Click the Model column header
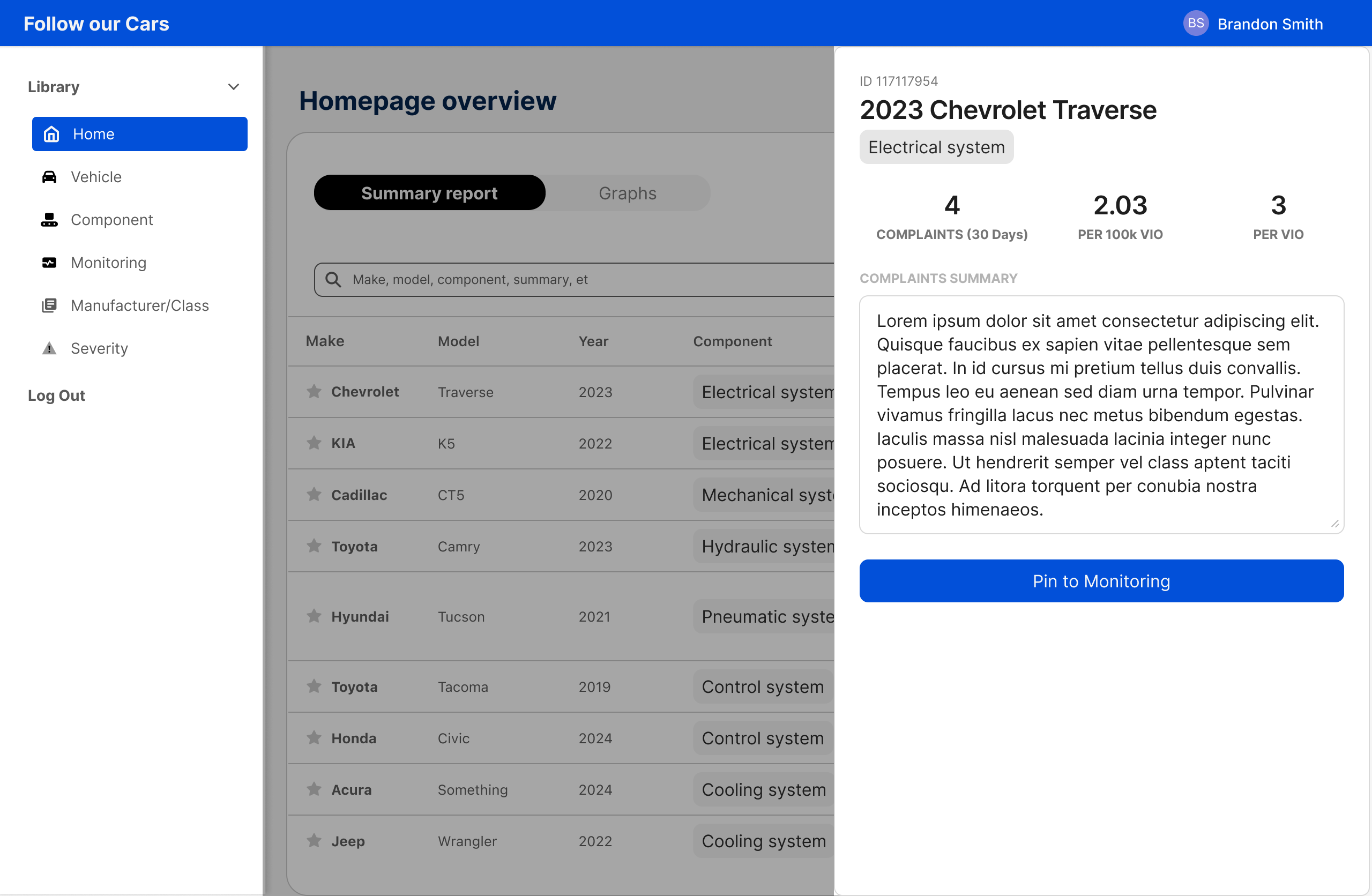 point(458,341)
